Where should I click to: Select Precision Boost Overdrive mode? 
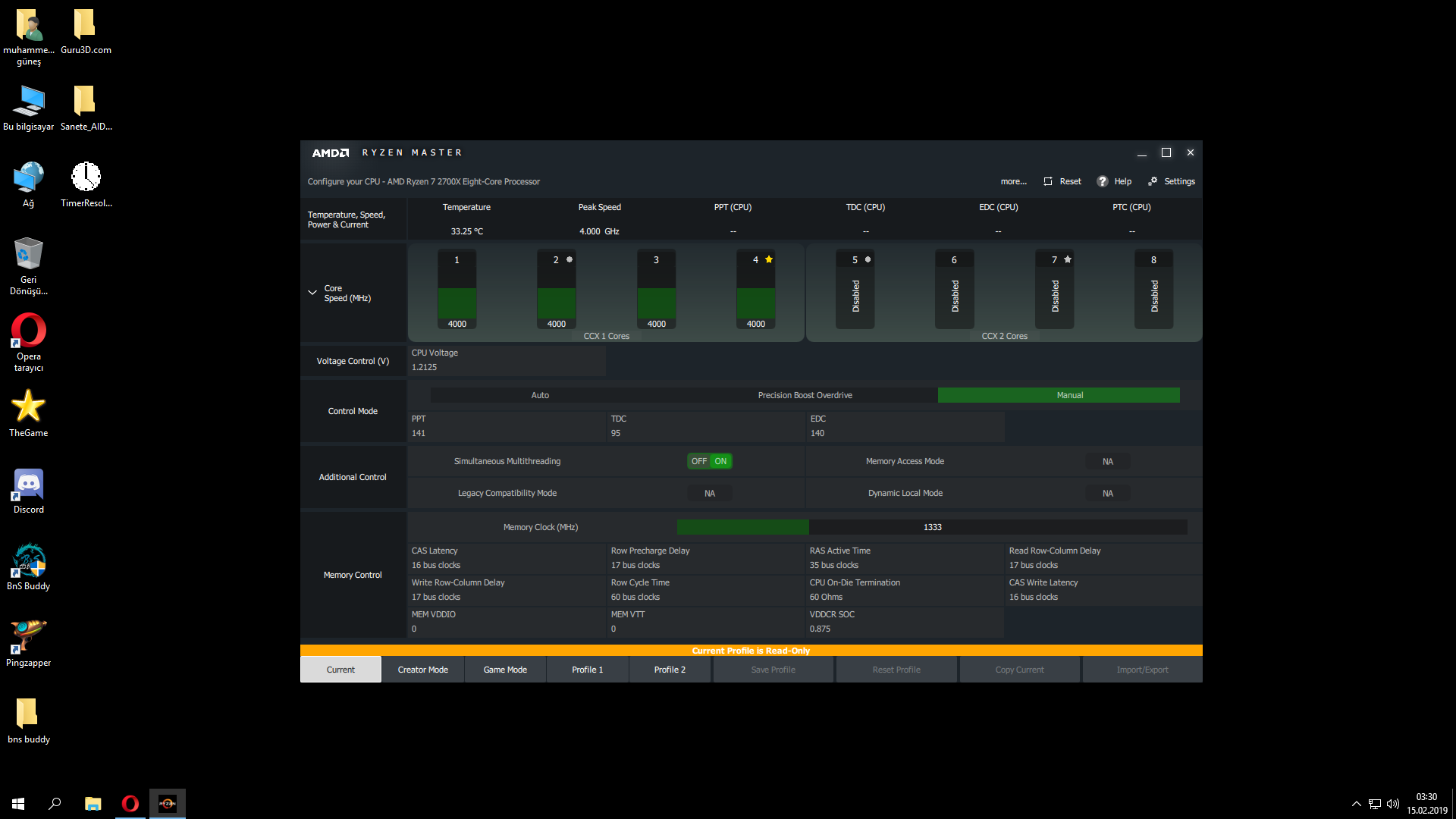pos(805,395)
